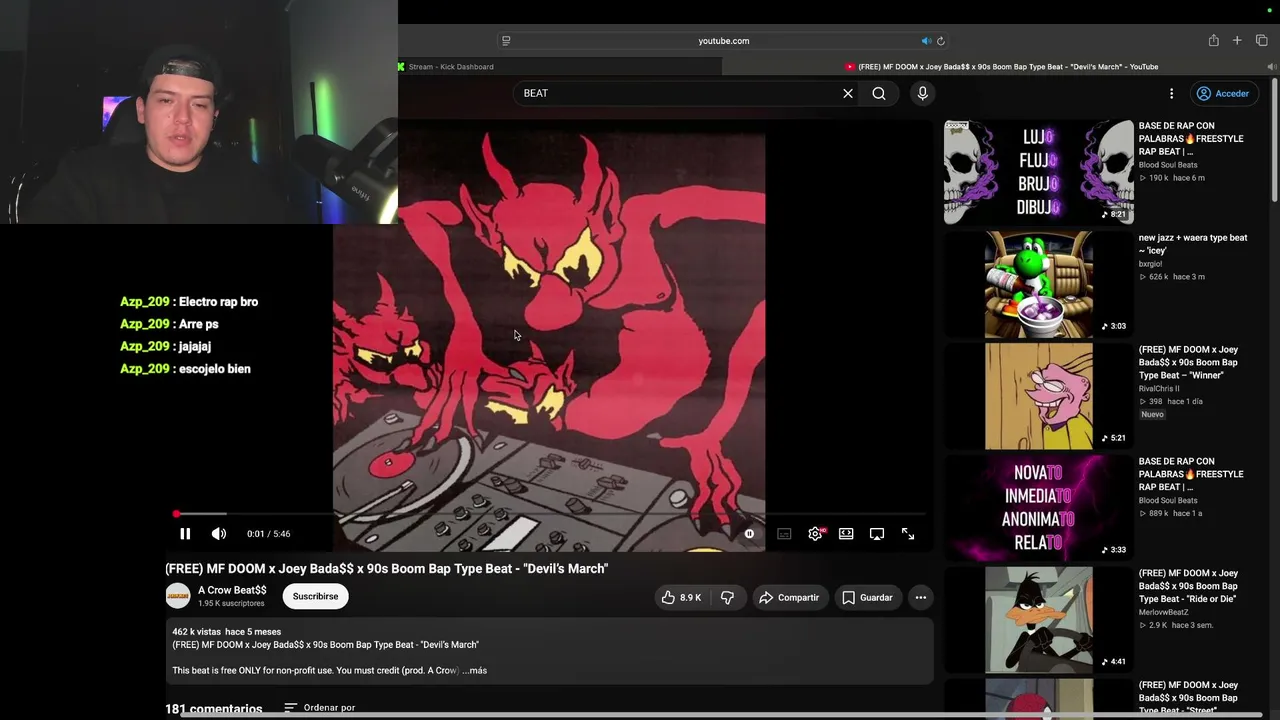Open the NOVATO INMEDIATO freestyle beat thumbnail
Viewport: 1280px width, 720px height.
1039,509
